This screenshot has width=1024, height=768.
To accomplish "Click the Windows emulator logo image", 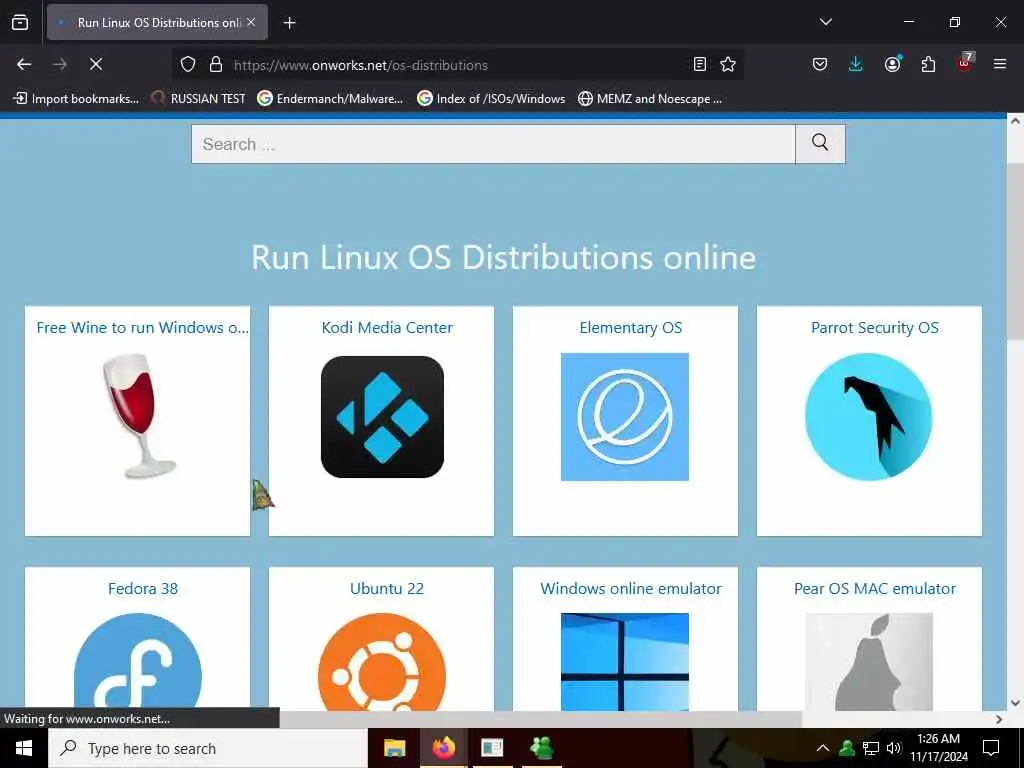I will tap(624, 662).
